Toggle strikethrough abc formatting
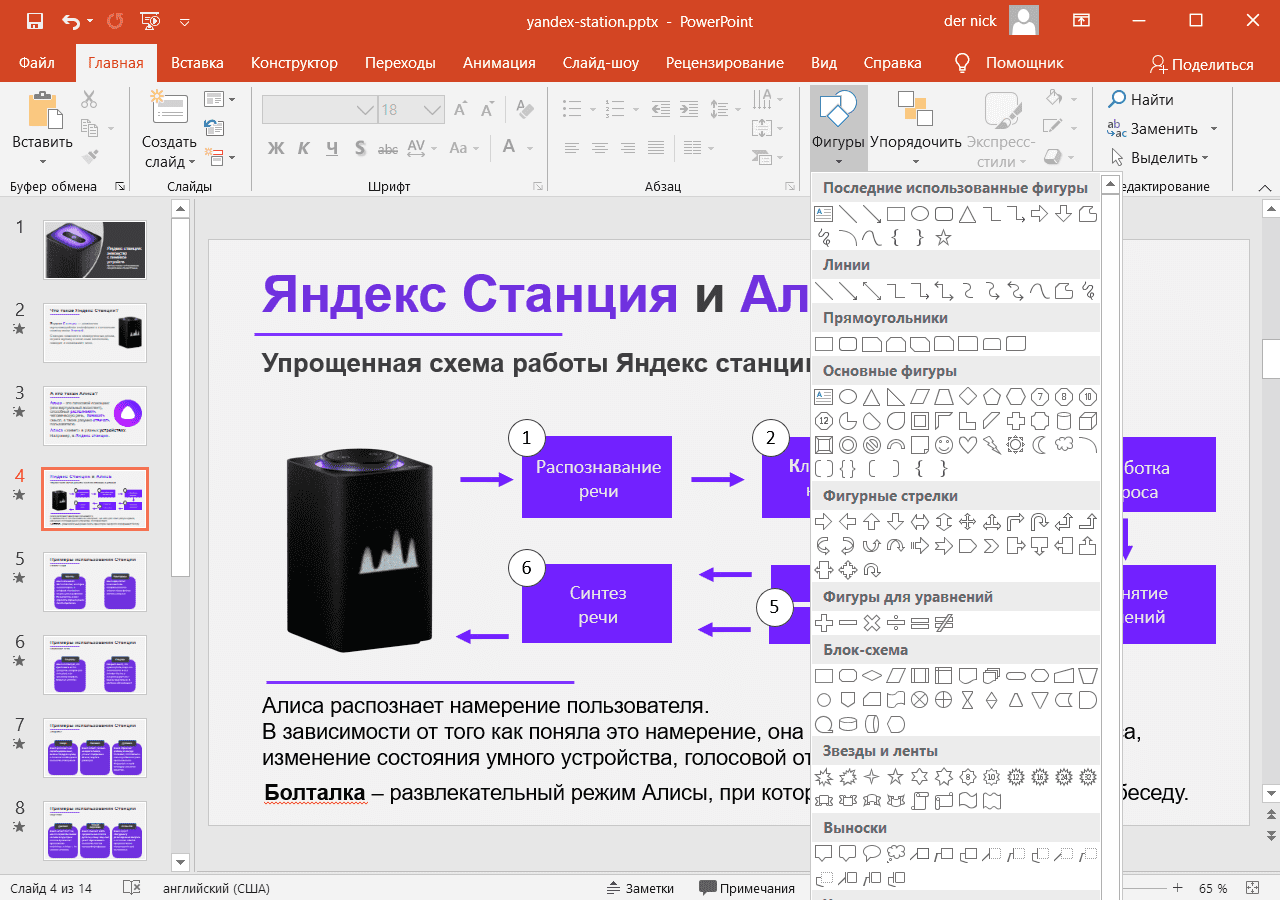The width and height of the screenshot is (1280, 900). click(387, 148)
